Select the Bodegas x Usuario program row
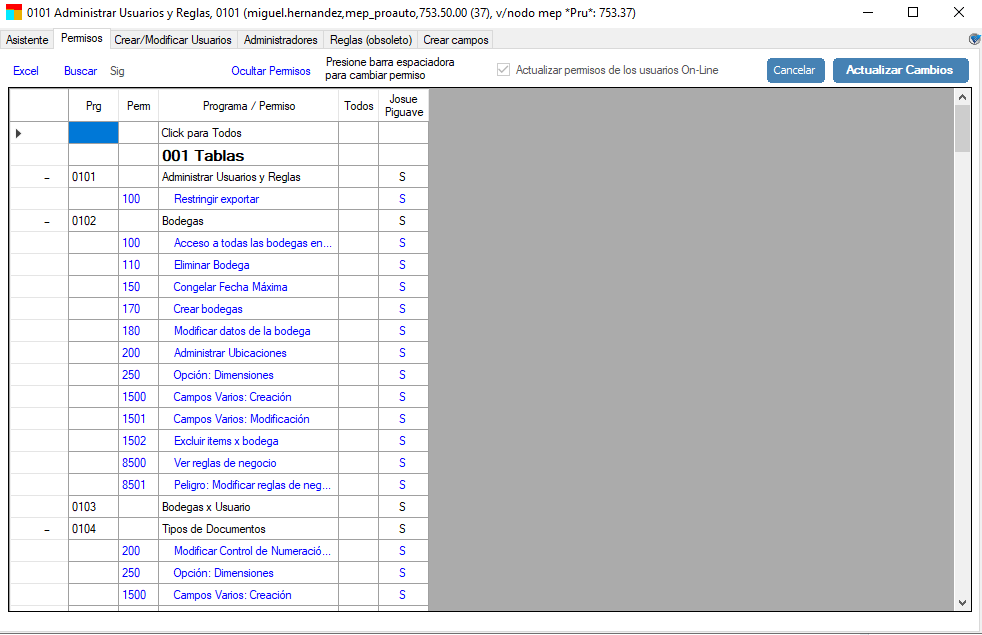Viewport: 982px width, 635px height. (249, 507)
